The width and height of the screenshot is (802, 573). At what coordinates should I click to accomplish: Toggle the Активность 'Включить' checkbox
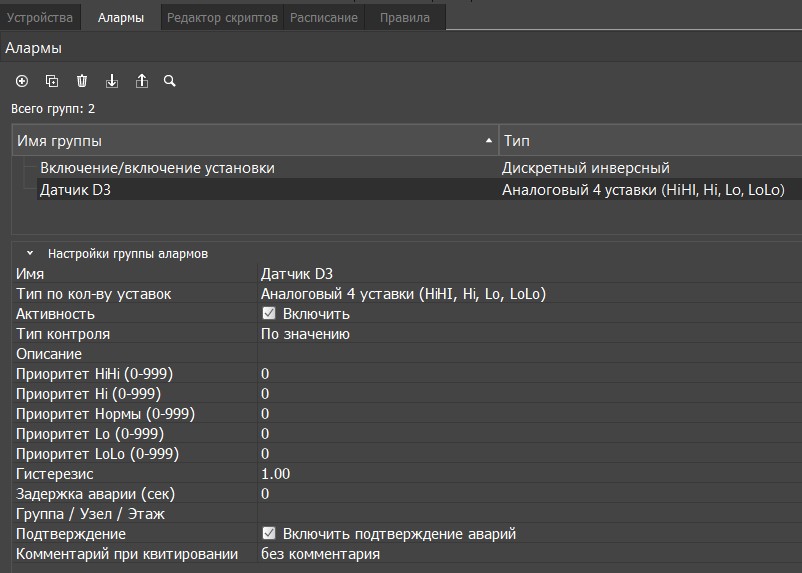click(268, 314)
